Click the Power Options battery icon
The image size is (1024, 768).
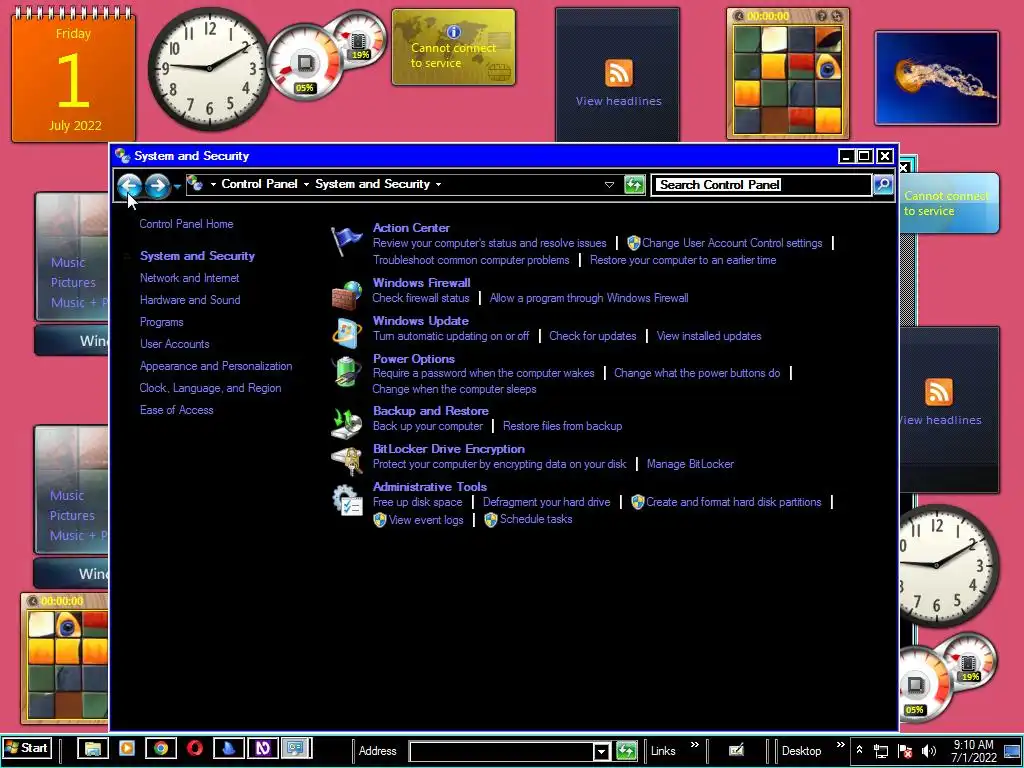pyautogui.click(x=346, y=372)
